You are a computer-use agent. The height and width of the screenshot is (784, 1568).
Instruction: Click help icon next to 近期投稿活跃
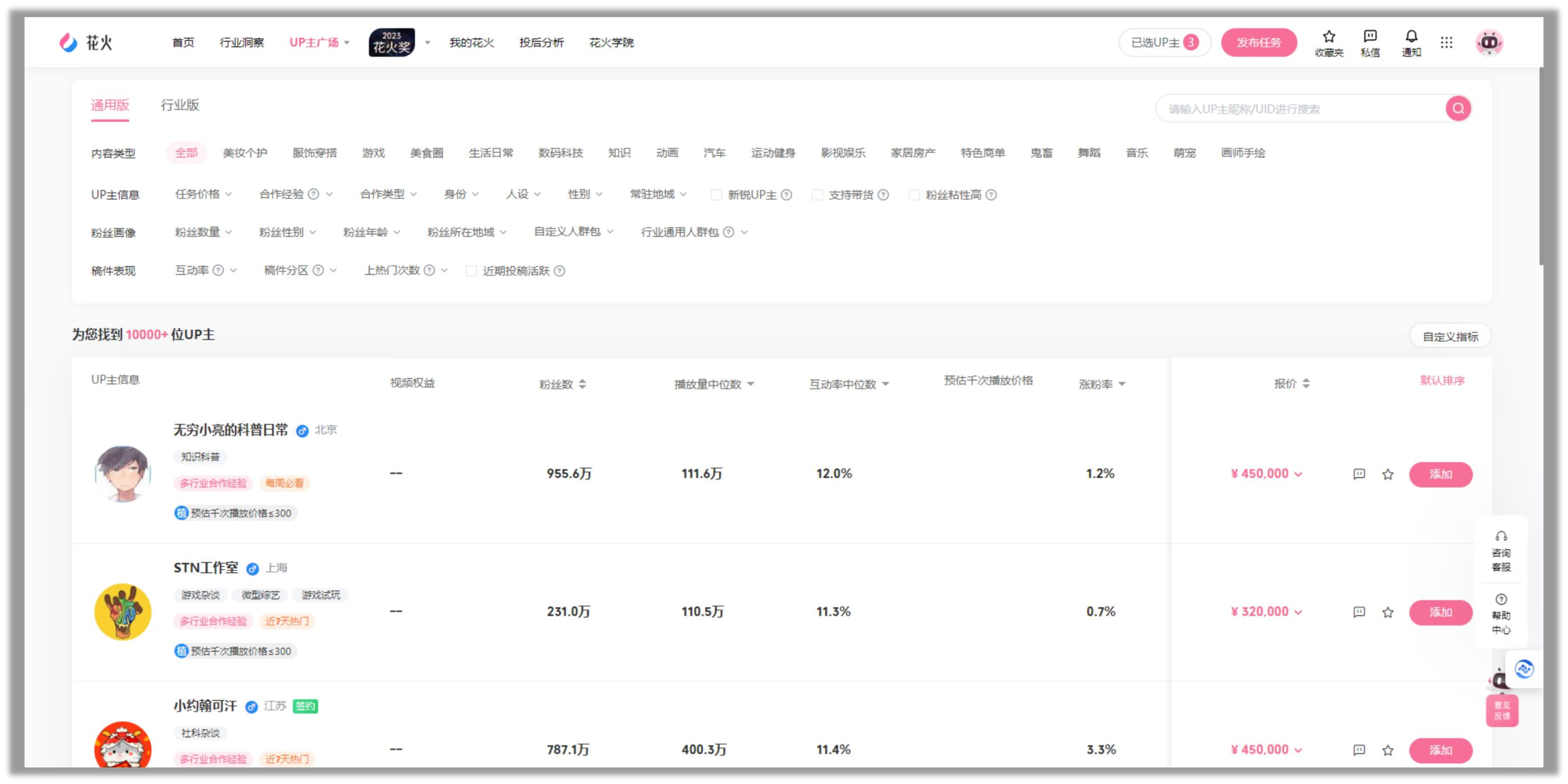pos(559,271)
